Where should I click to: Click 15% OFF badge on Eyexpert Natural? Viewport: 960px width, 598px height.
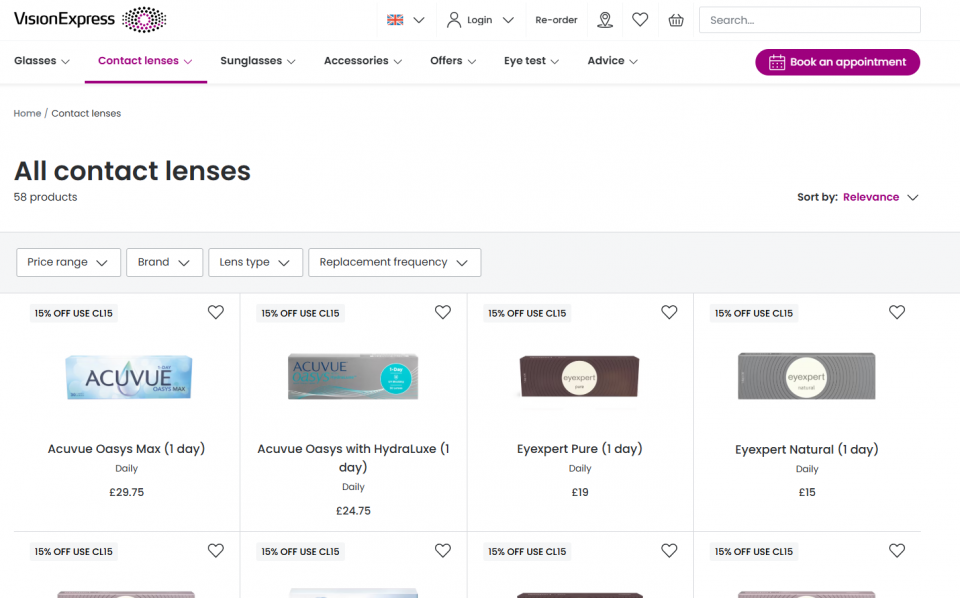pyautogui.click(x=754, y=313)
